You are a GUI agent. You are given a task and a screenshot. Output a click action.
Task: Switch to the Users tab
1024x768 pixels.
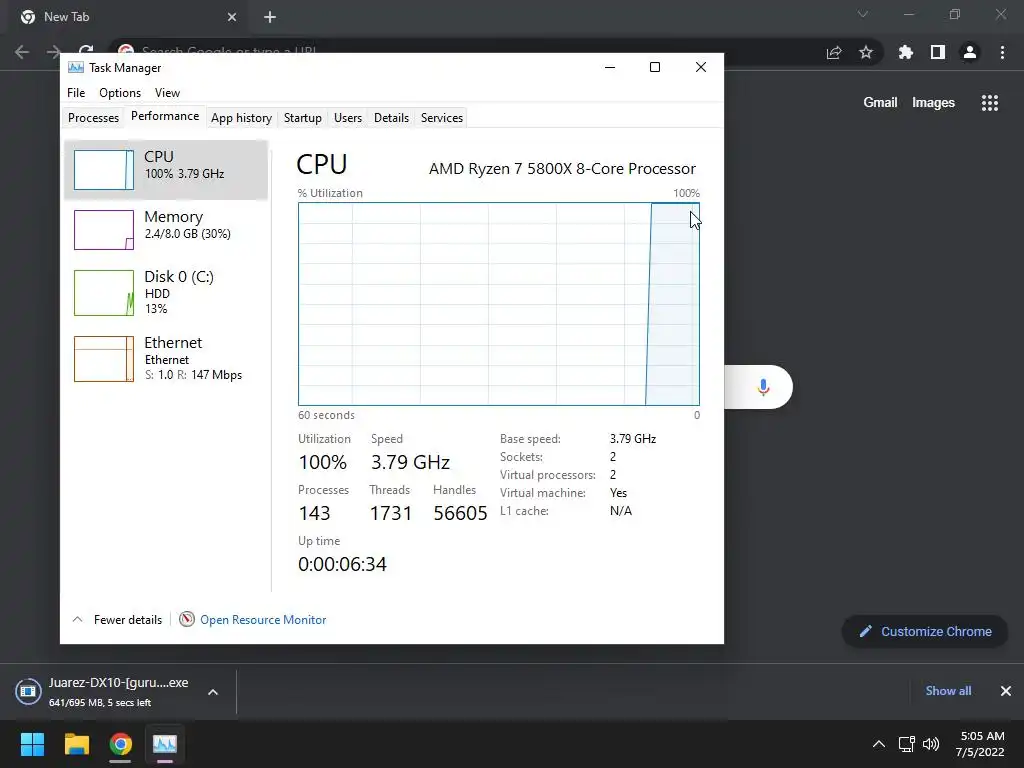[347, 118]
